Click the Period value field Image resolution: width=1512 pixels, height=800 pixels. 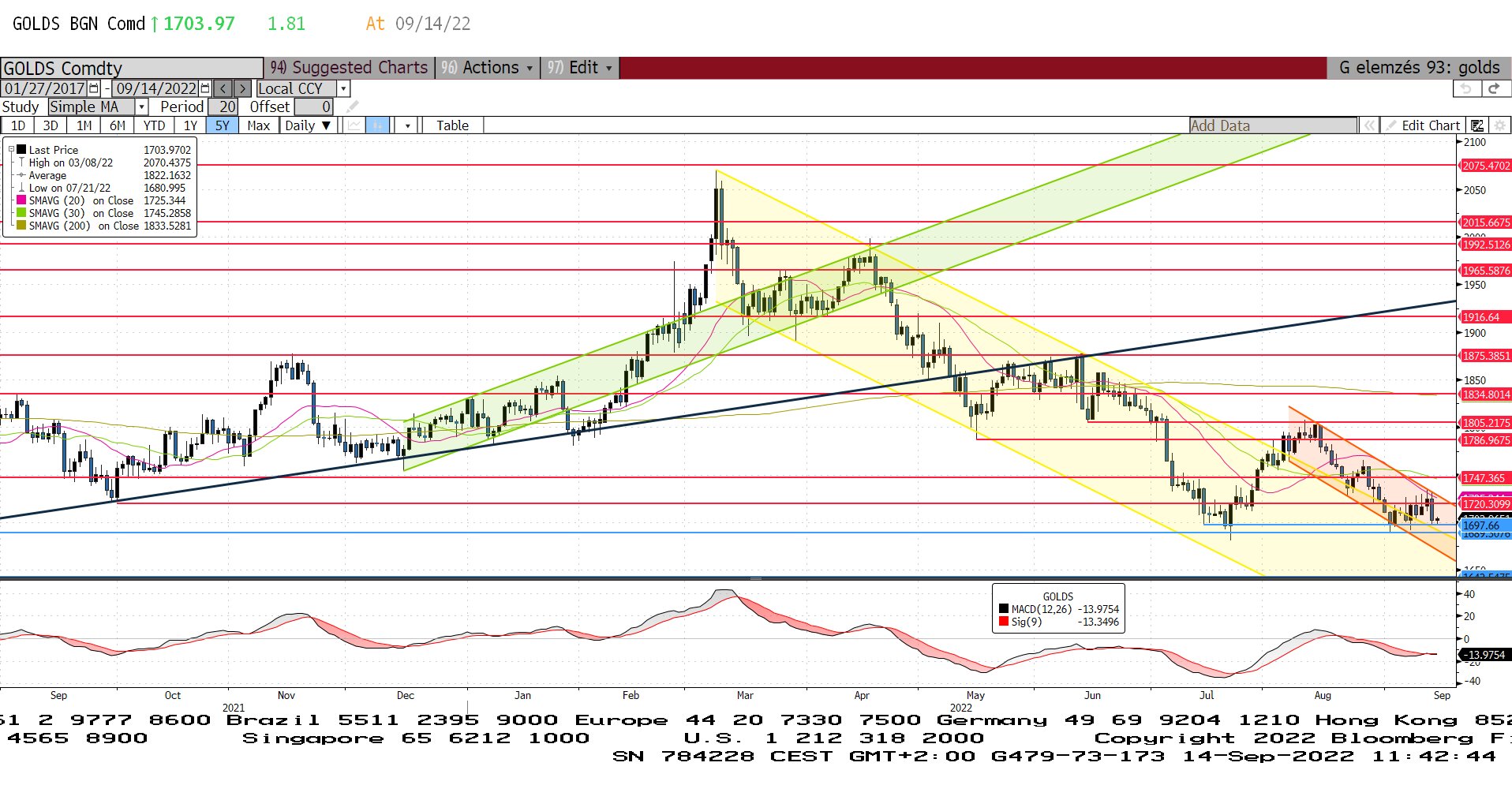coord(223,107)
